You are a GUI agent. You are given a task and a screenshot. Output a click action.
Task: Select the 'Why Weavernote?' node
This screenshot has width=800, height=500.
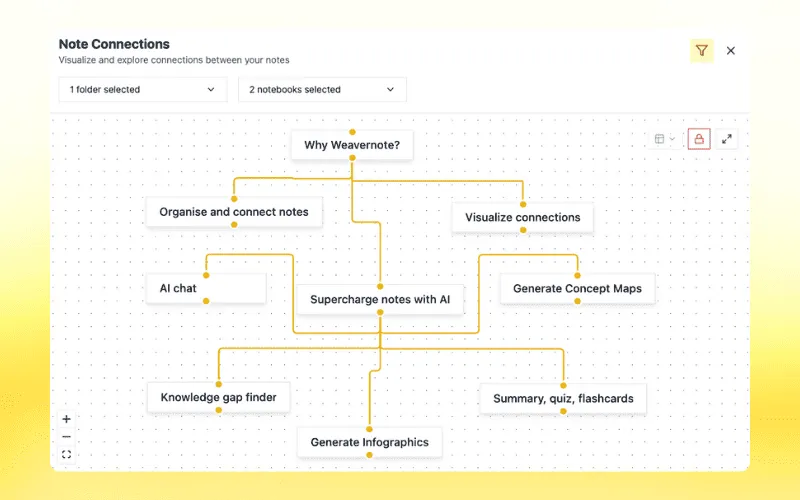point(352,145)
